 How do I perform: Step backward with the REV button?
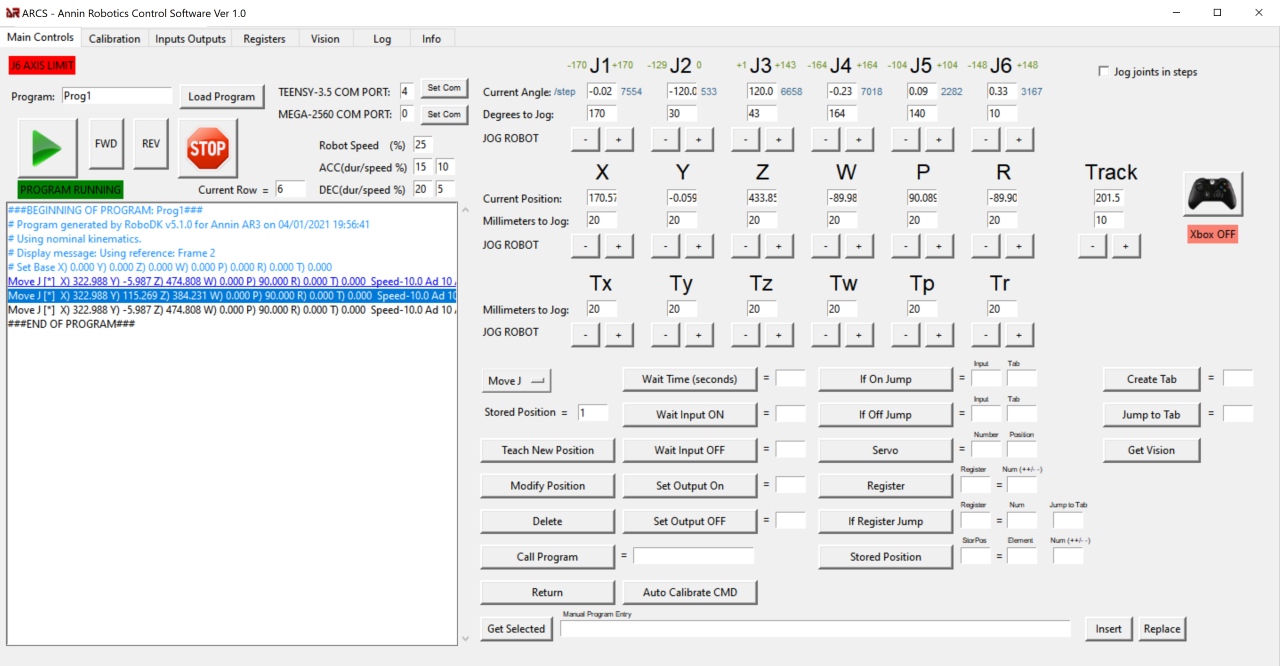point(151,144)
